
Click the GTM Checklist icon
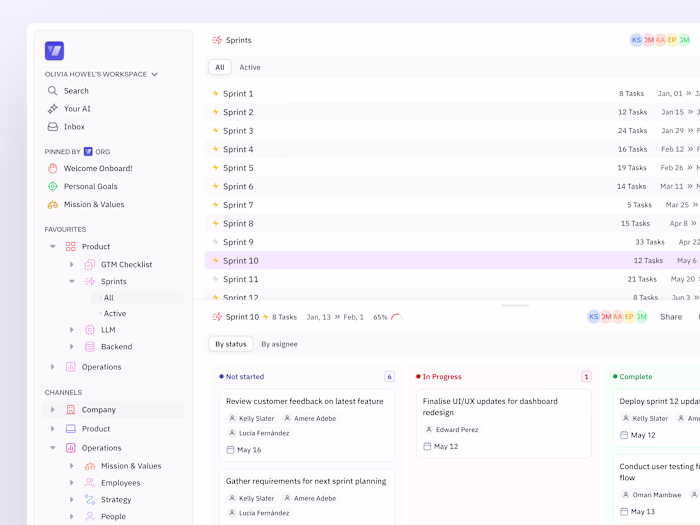[90, 265]
